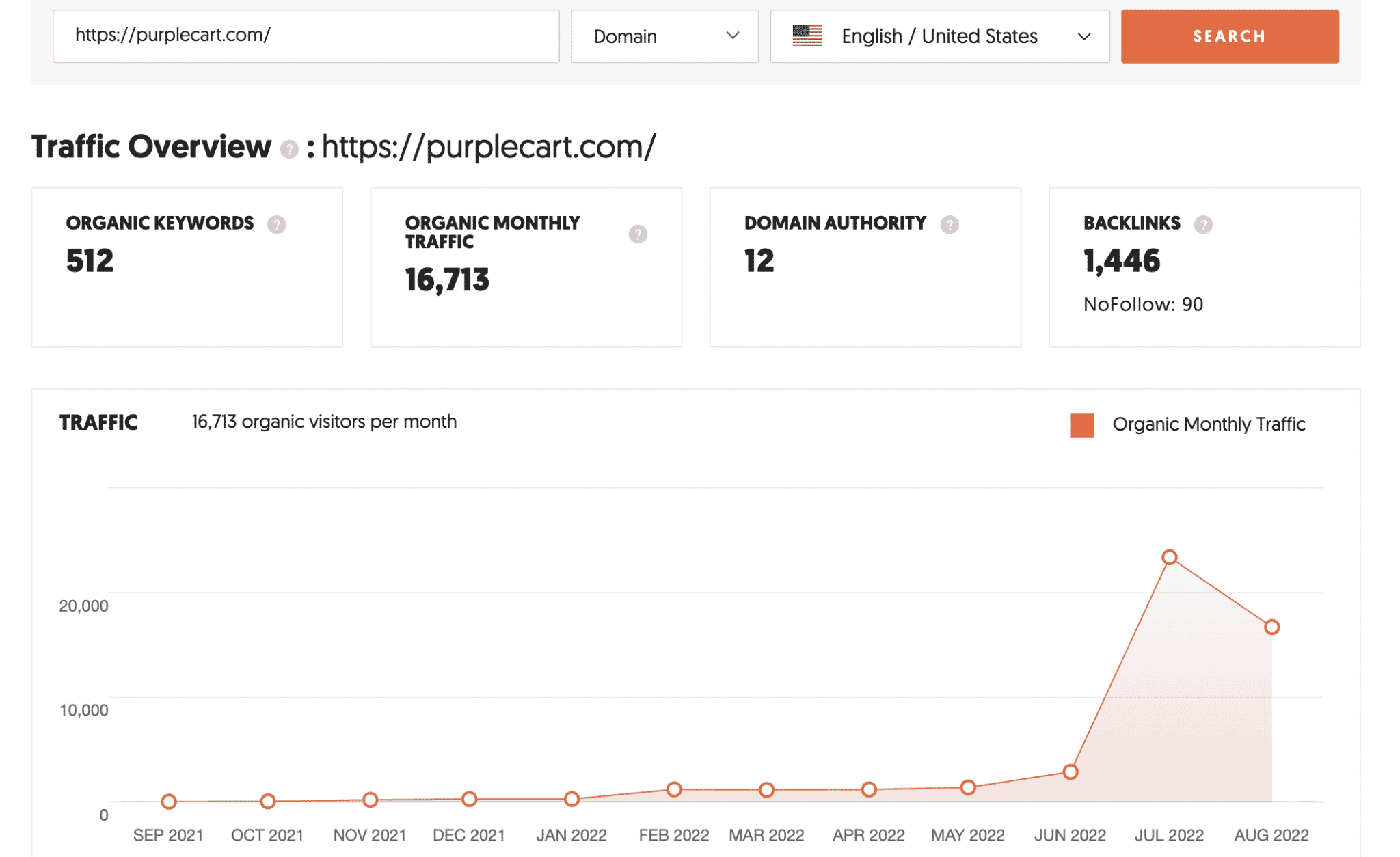The height and width of the screenshot is (857, 1400).
Task: Click the APR 2022 data point on chart
Action: click(868, 789)
